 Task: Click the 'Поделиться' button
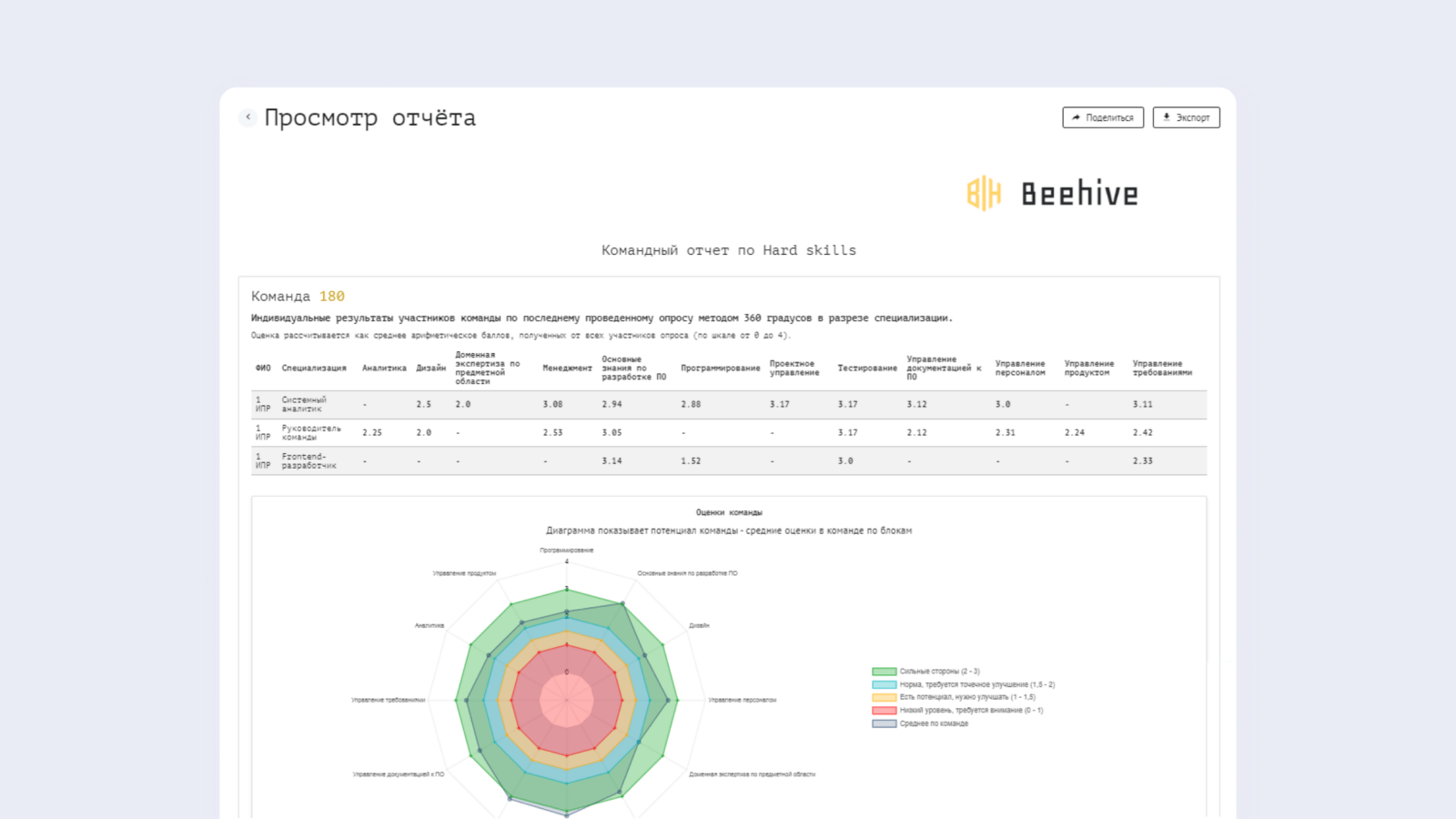1102,116
